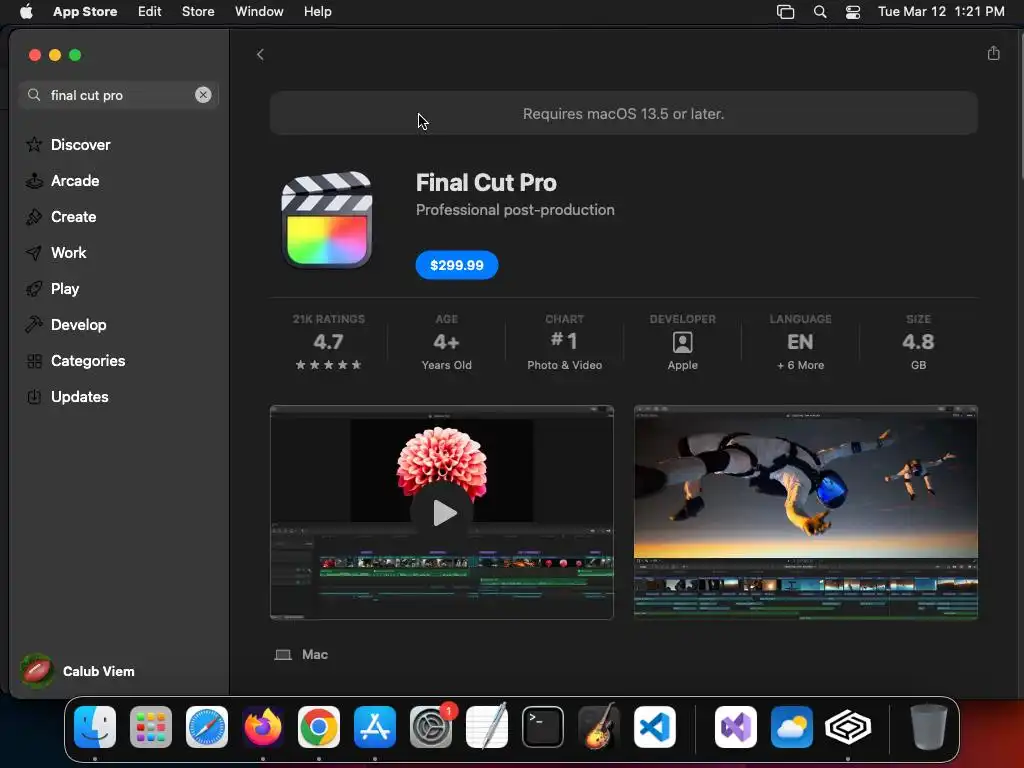Launch Google Chrome from the Dock

[x=319, y=727]
